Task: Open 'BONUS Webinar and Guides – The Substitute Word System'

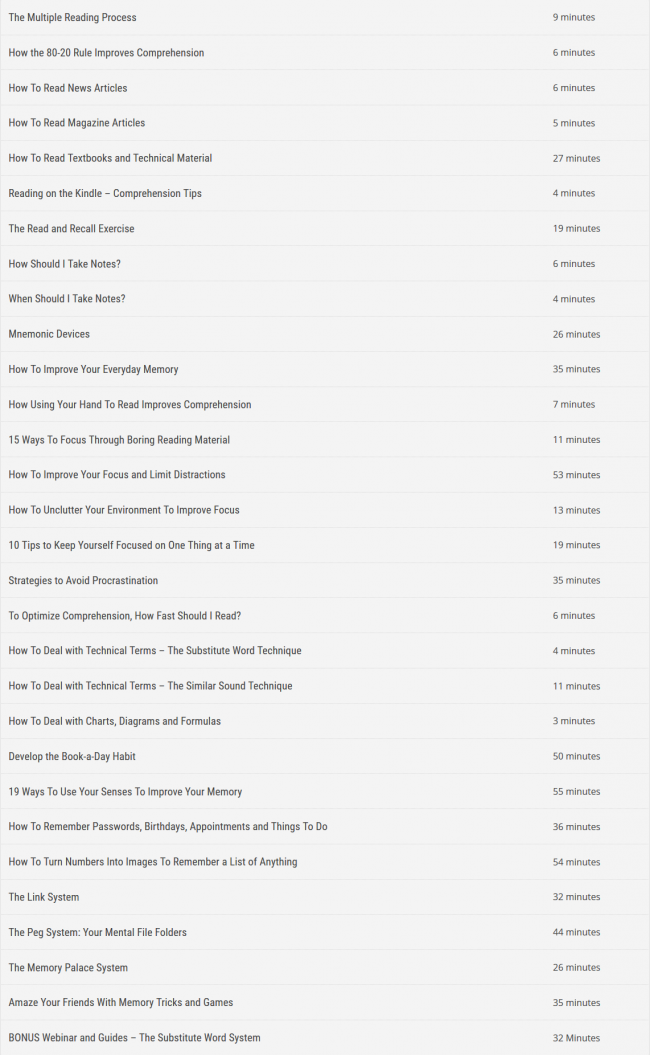Action: (134, 1038)
